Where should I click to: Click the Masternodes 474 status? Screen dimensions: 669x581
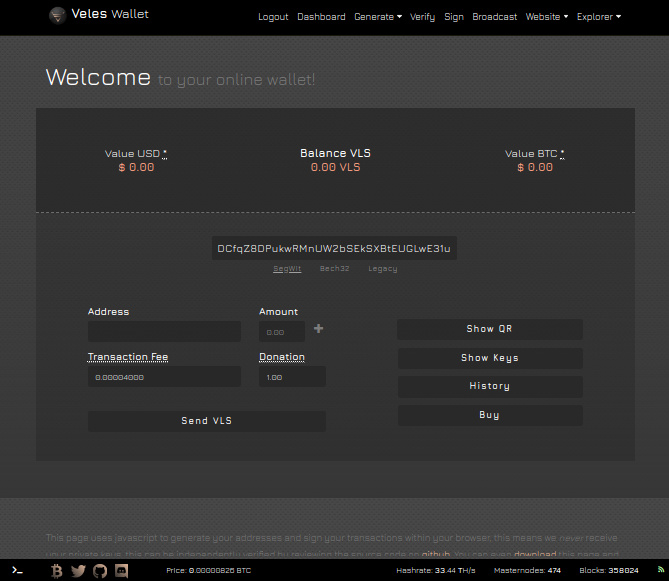[527, 570]
